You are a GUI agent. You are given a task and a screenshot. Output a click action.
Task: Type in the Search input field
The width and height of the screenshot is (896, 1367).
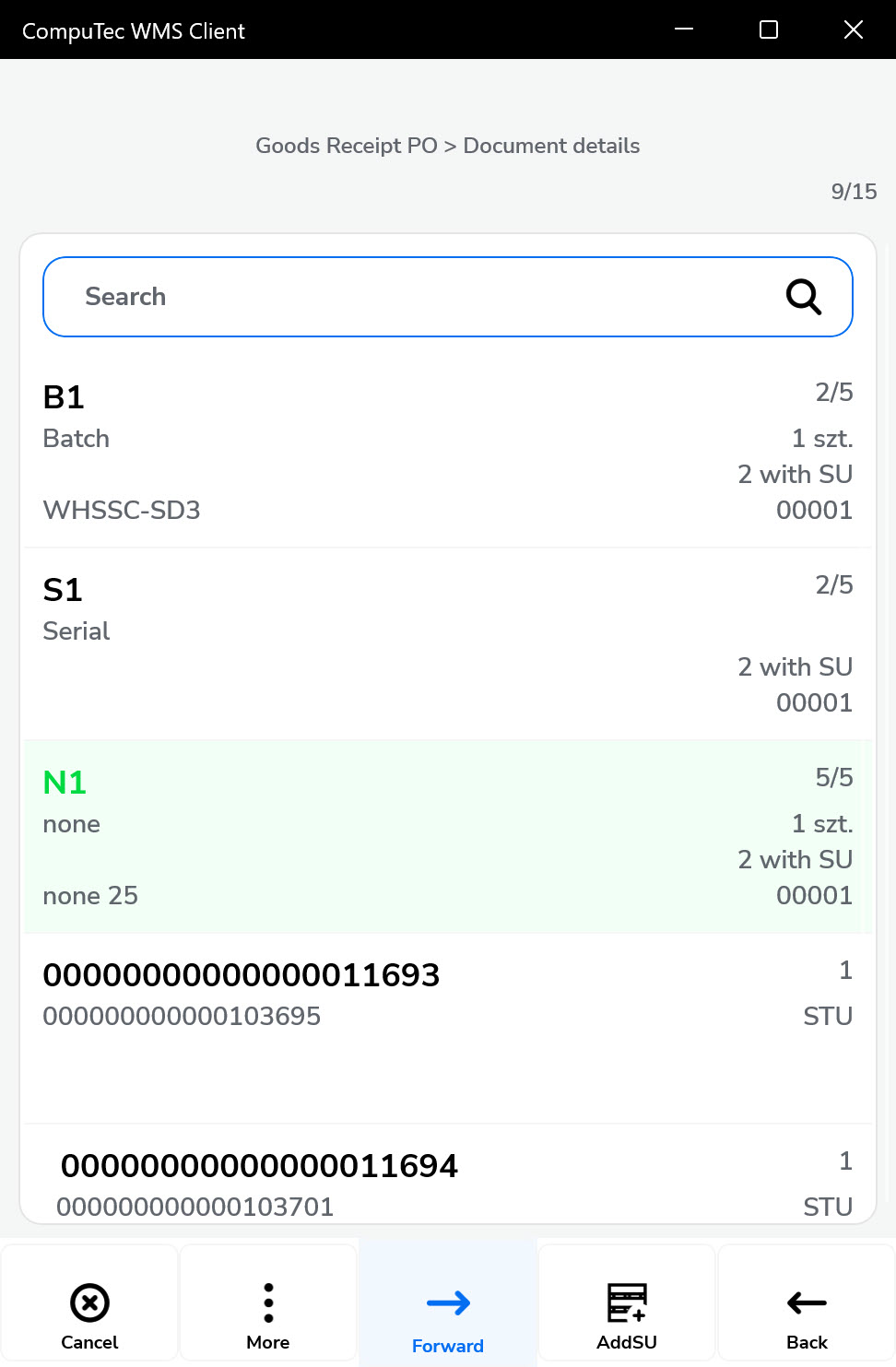point(415,297)
